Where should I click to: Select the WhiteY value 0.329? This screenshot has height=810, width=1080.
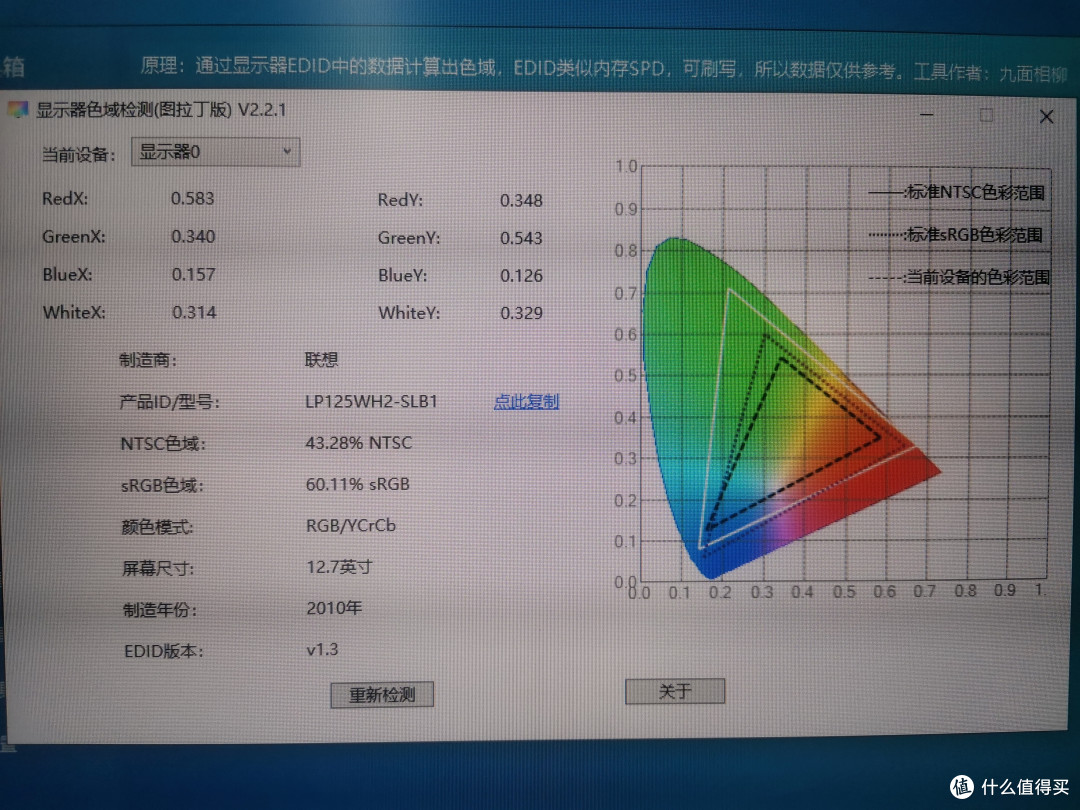(521, 313)
